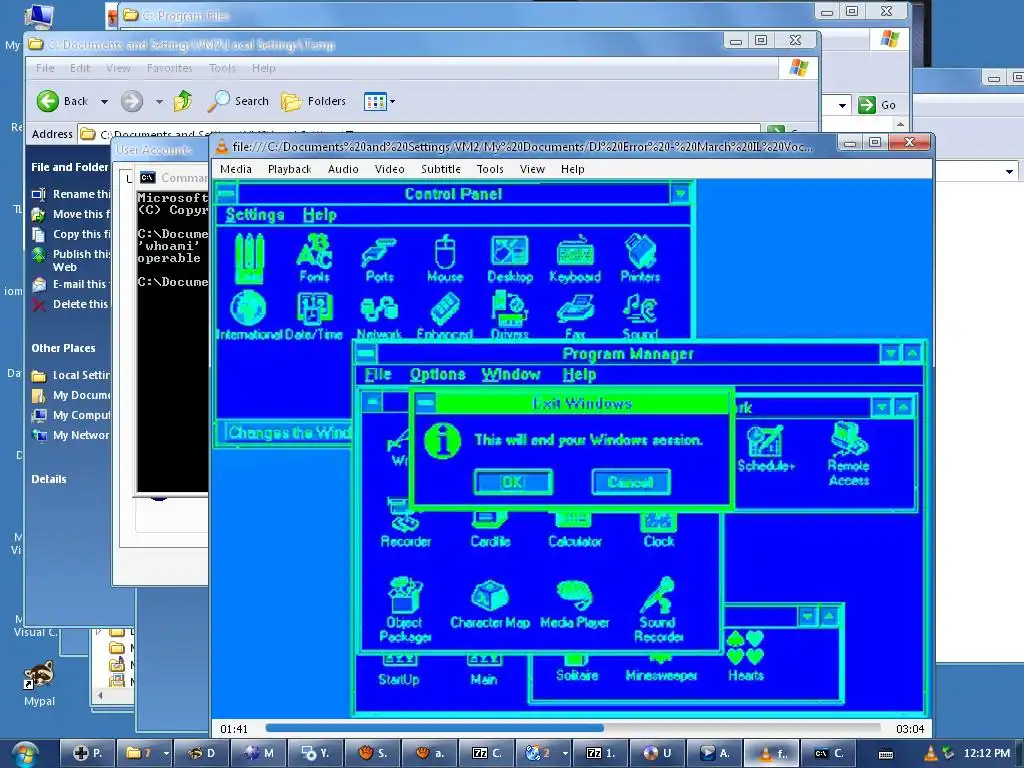1024x768 pixels.
Task: Toggle the Folders pane in Explorer toolbar
Action: [x=313, y=101]
